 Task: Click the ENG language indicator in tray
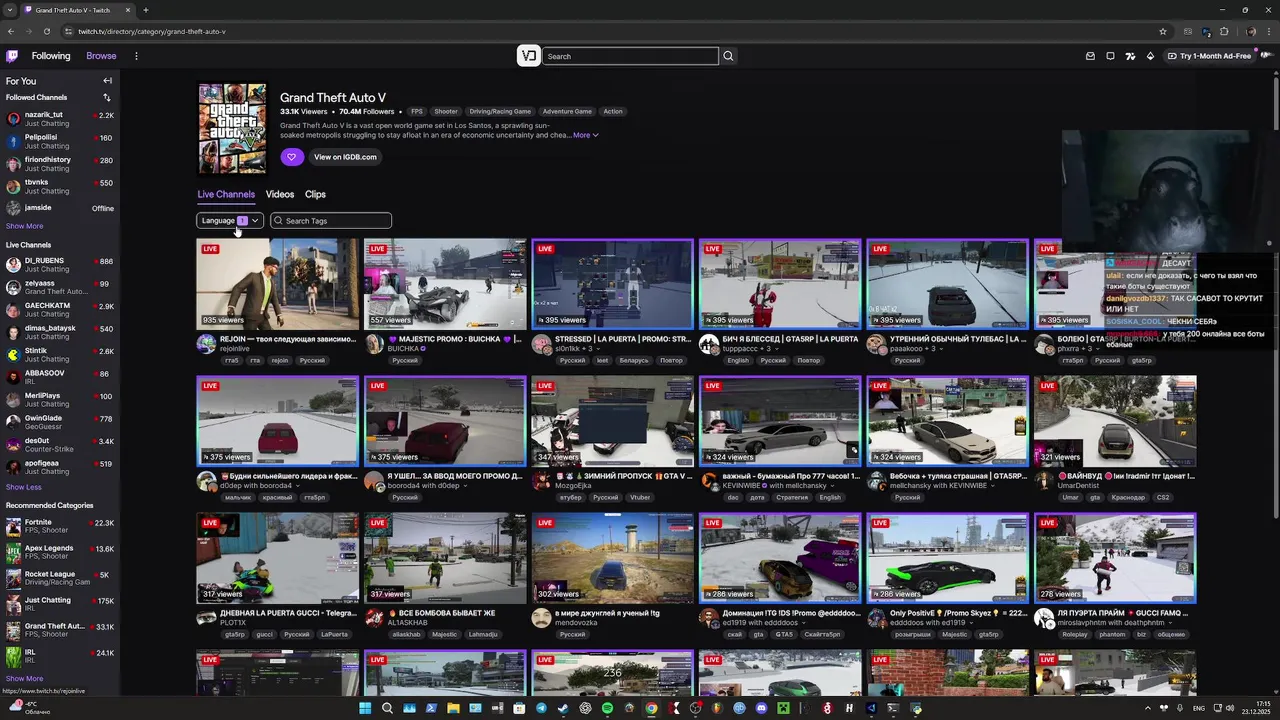click(1199, 708)
